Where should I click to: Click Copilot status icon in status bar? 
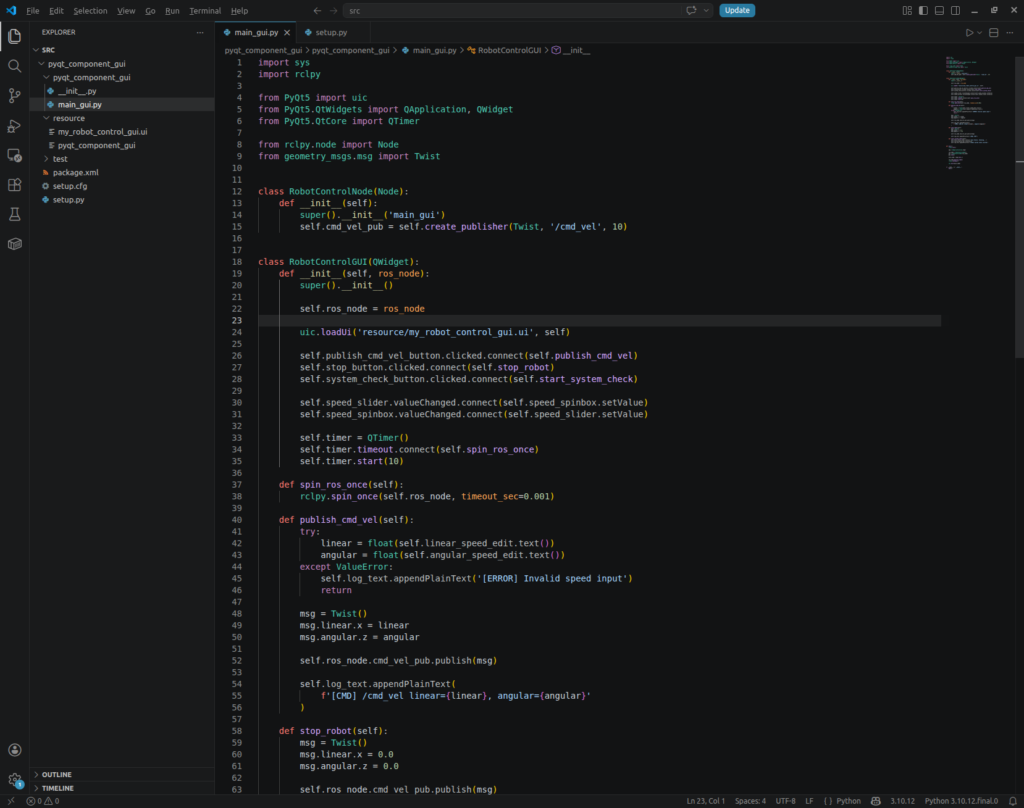(x=876, y=801)
